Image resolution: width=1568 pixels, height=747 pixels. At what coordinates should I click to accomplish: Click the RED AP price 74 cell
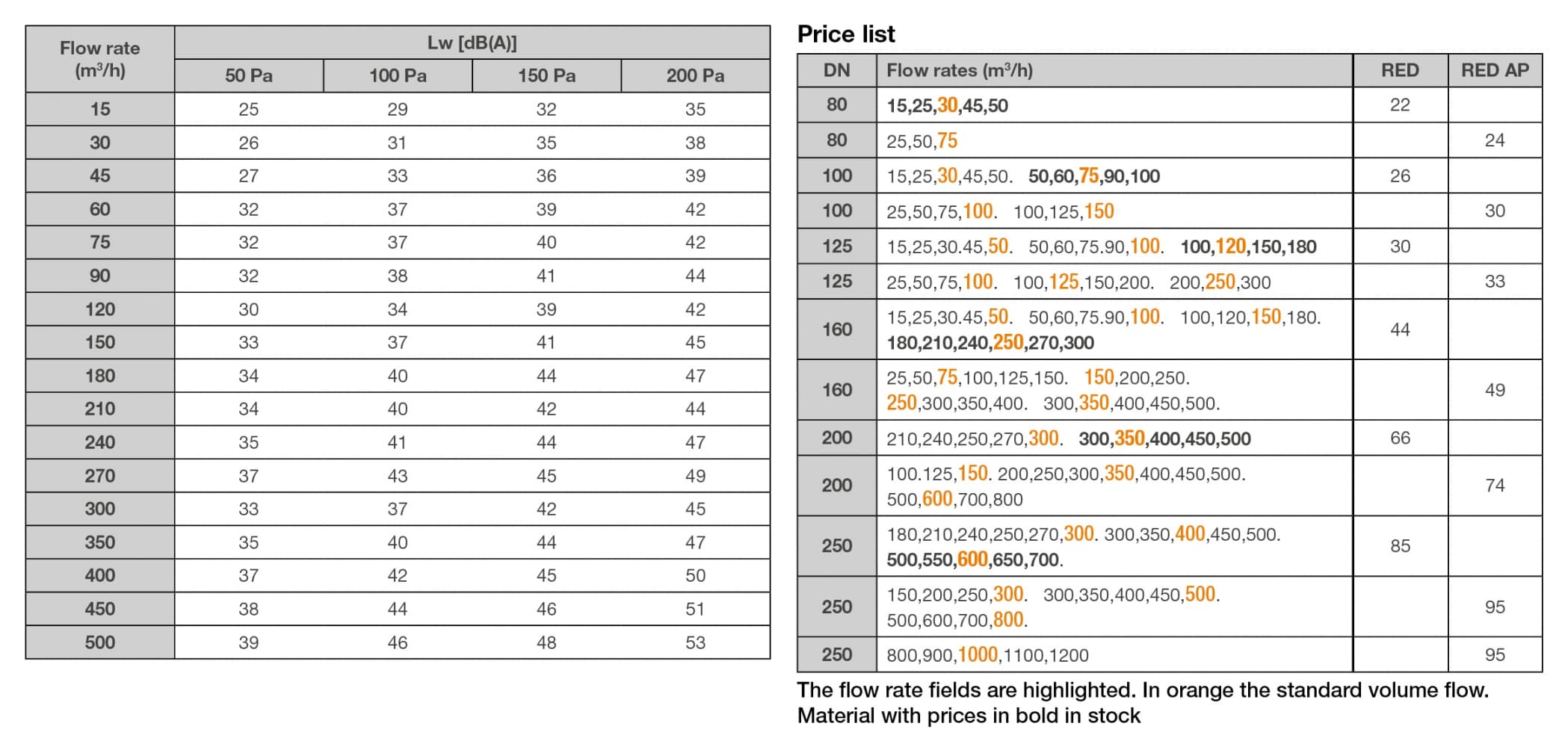[1495, 486]
